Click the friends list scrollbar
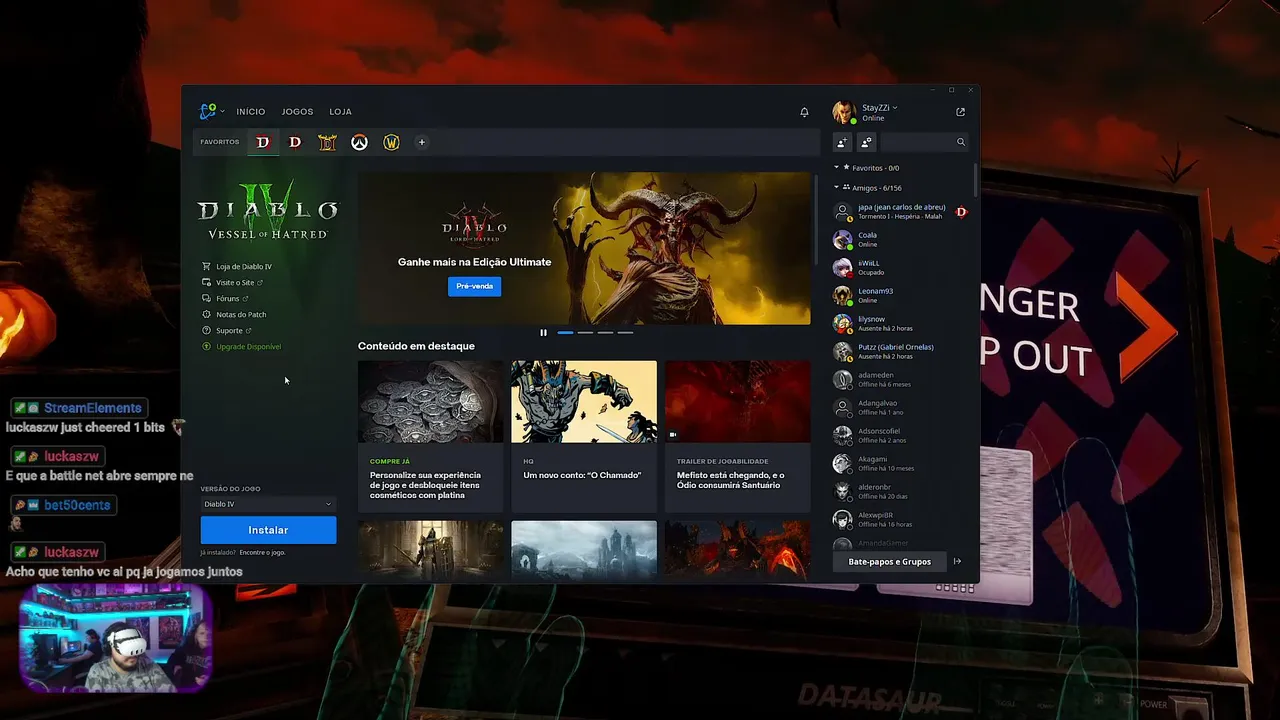1280x720 pixels. click(x=975, y=178)
